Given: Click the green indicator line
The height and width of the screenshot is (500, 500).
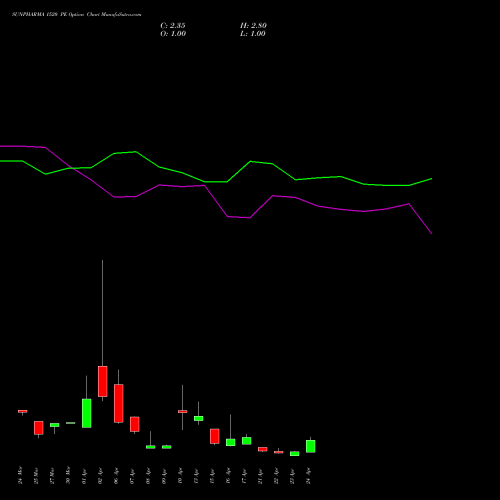Looking at the screenshot, I should click(x=216, y=182).
